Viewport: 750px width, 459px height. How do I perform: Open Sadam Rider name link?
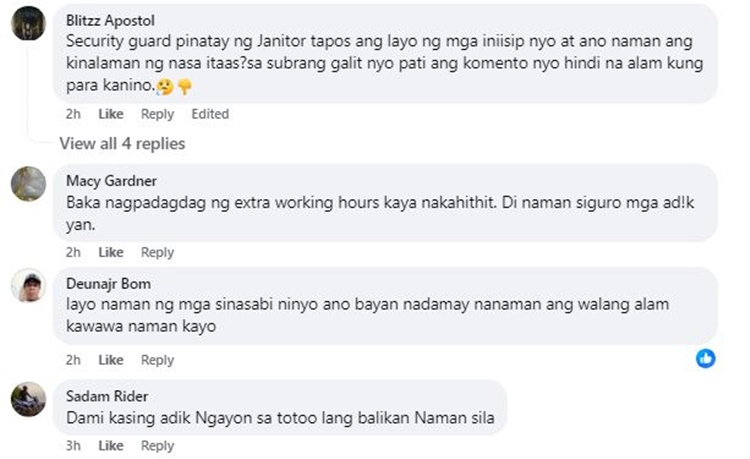(x=107, y=396)
